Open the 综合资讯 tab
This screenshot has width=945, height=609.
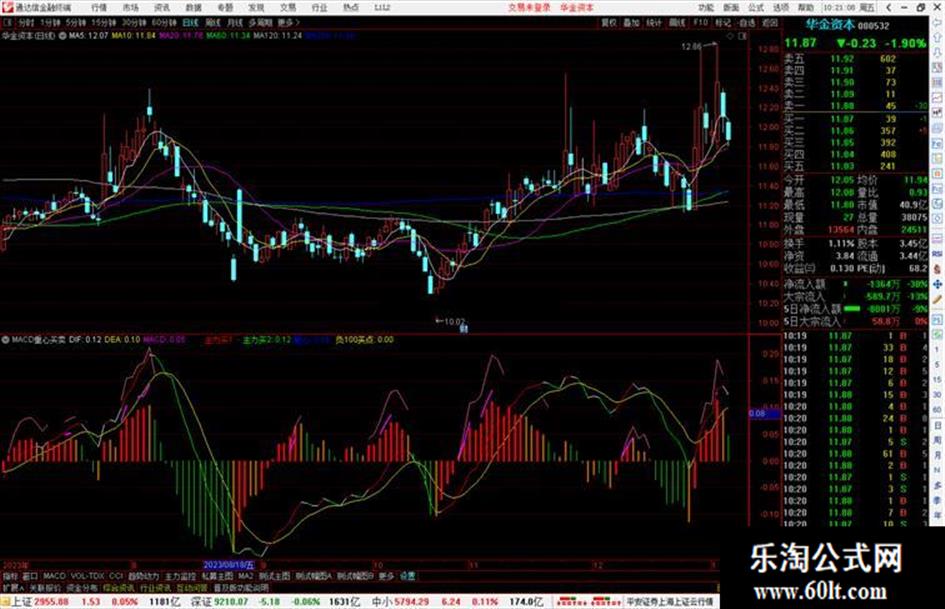pyautogui.click(x=119, y=587)
